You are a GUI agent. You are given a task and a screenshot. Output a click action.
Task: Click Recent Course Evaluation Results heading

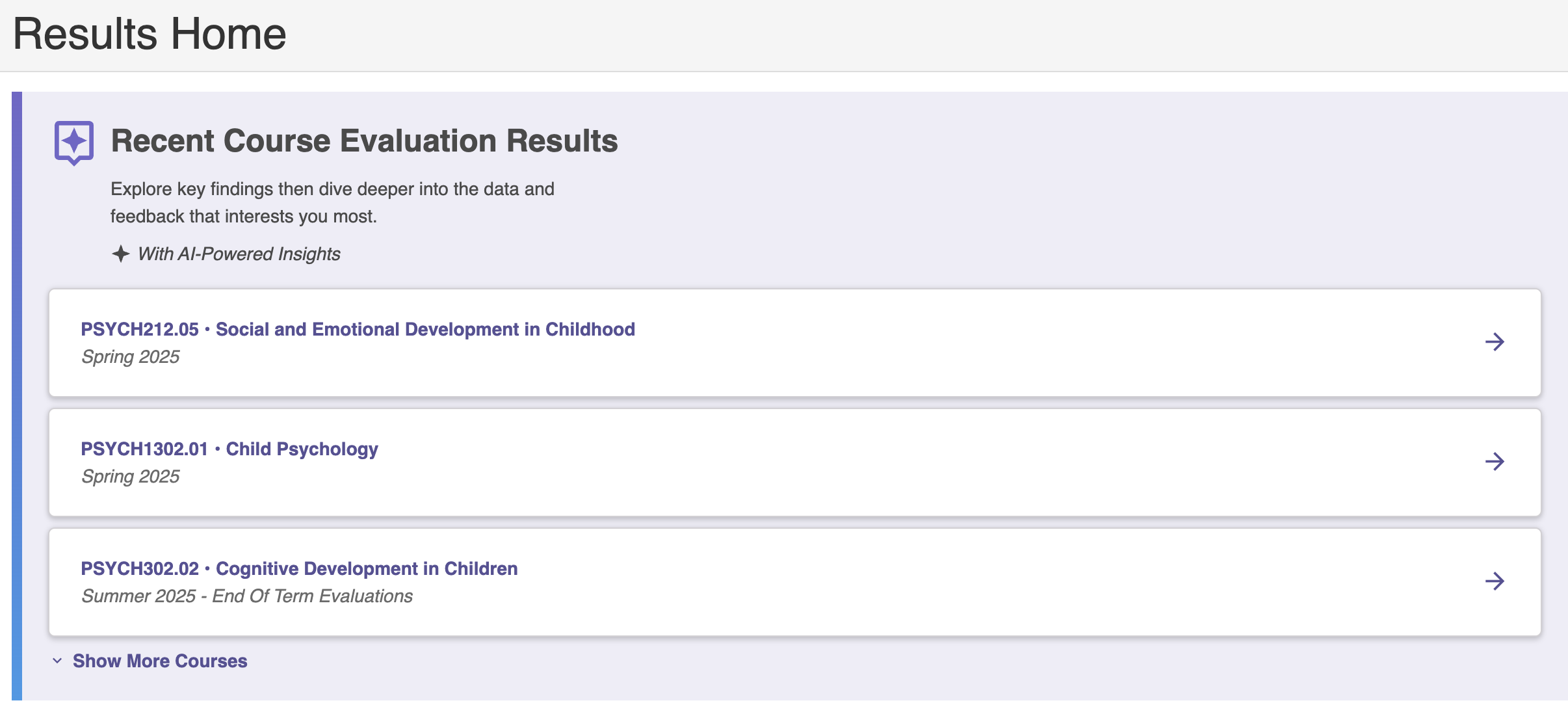coord(364,141)
